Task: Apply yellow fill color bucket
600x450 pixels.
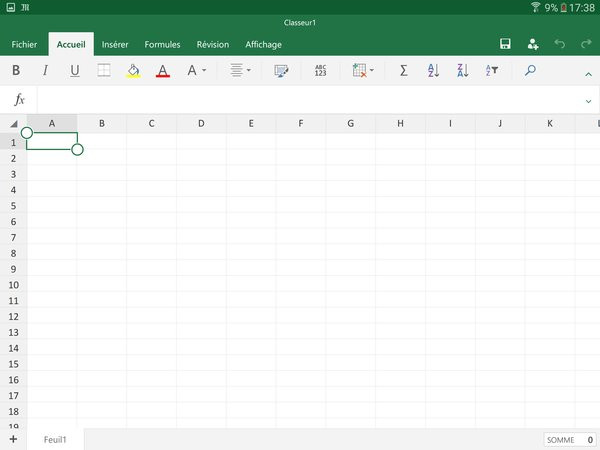Action: (133, 70)
